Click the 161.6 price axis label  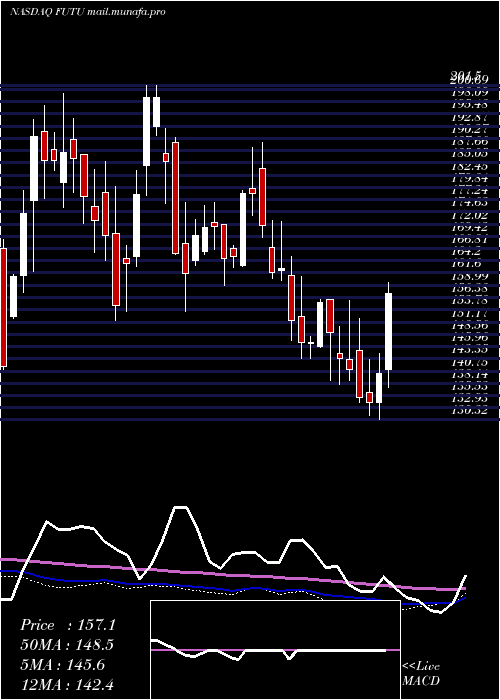coord(466,265)
